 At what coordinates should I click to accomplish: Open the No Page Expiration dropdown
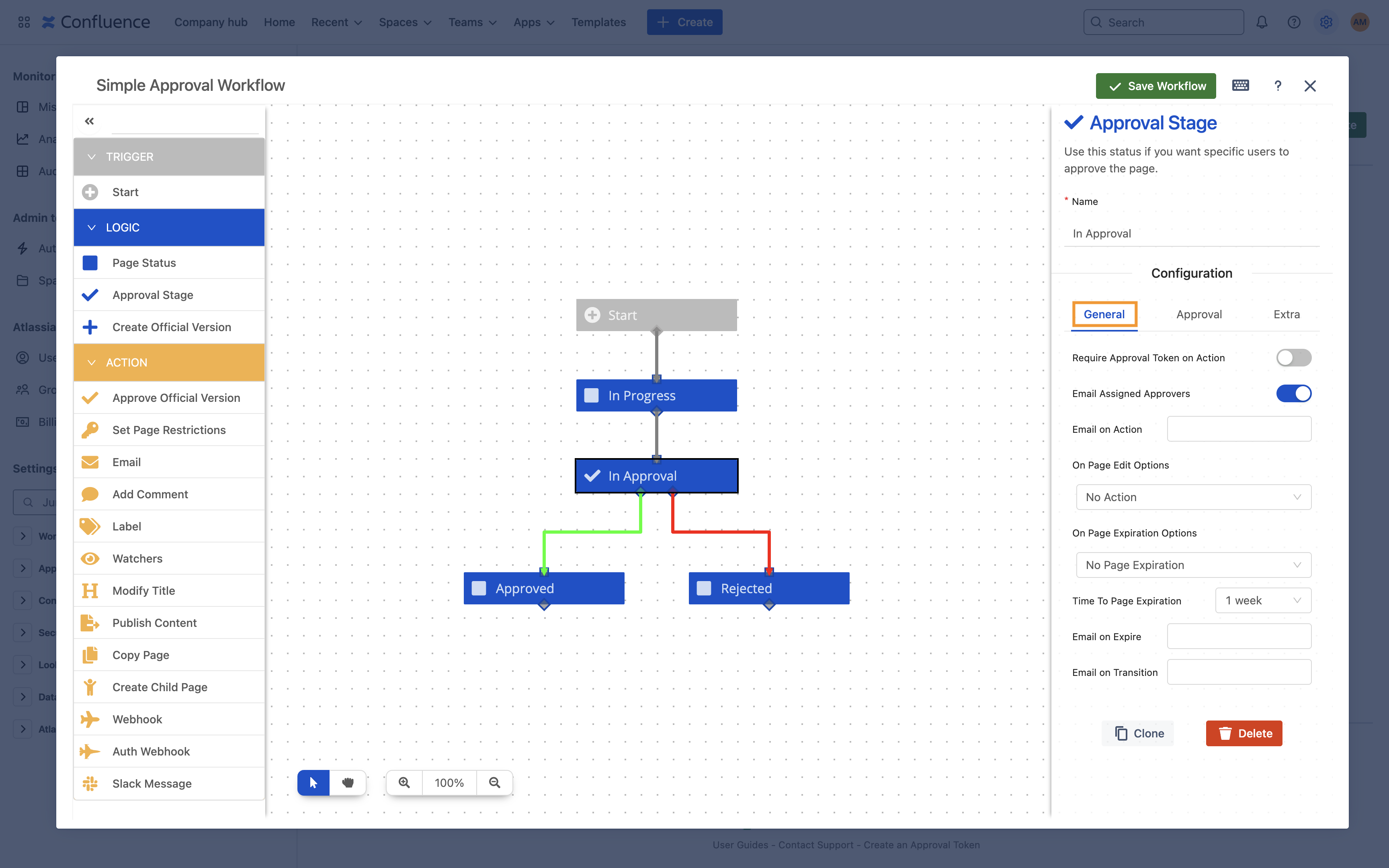pos(1193,565)
